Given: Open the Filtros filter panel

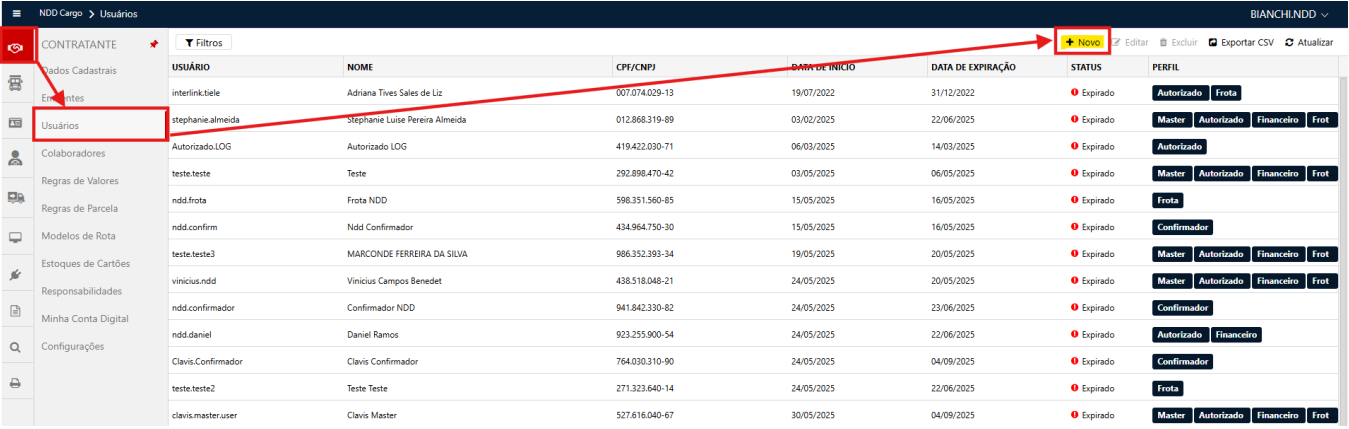Looking at the screenshot, I should [x=203, y=43].
